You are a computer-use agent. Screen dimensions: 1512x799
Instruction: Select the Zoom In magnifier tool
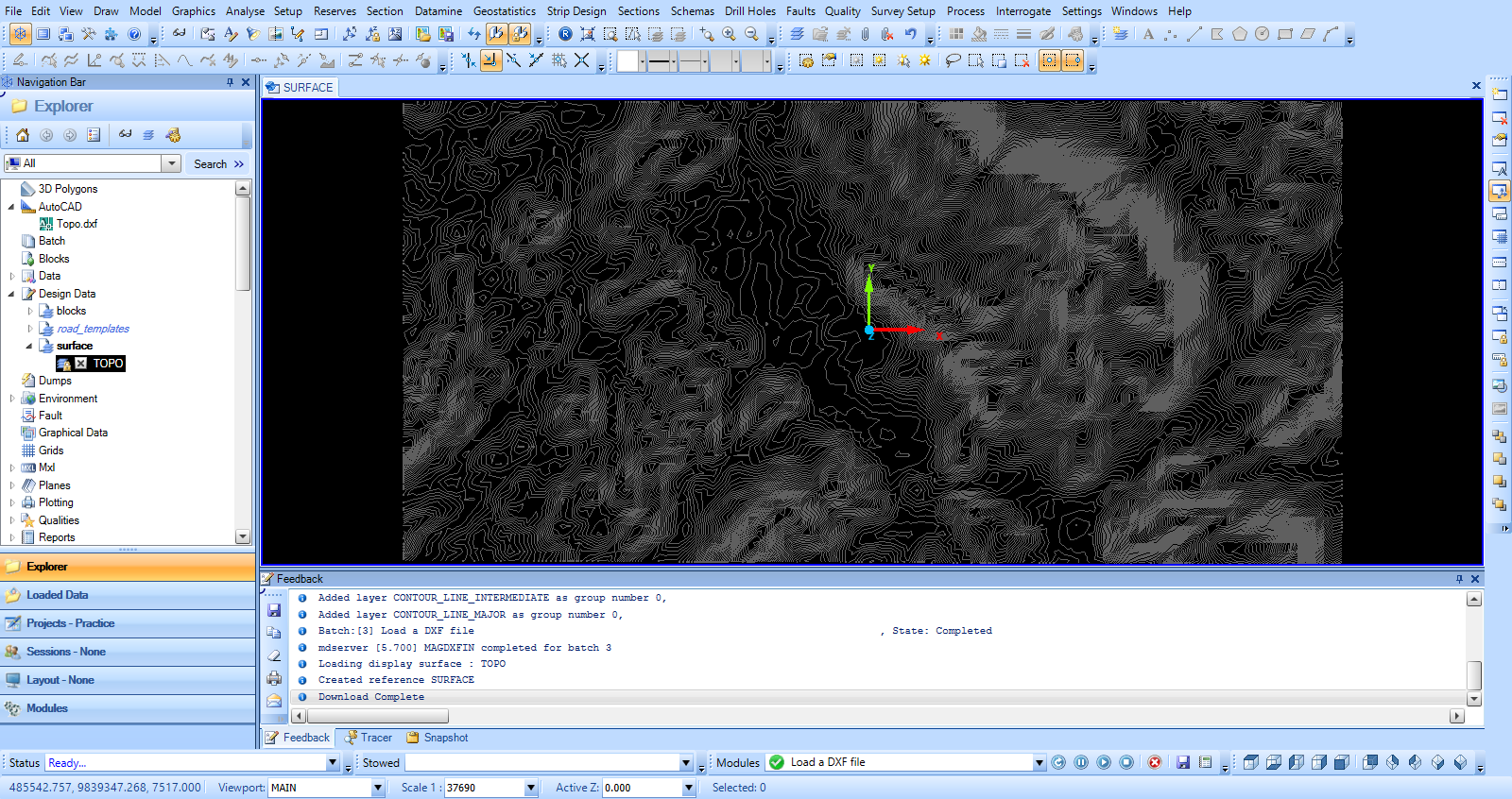point(729,34)
